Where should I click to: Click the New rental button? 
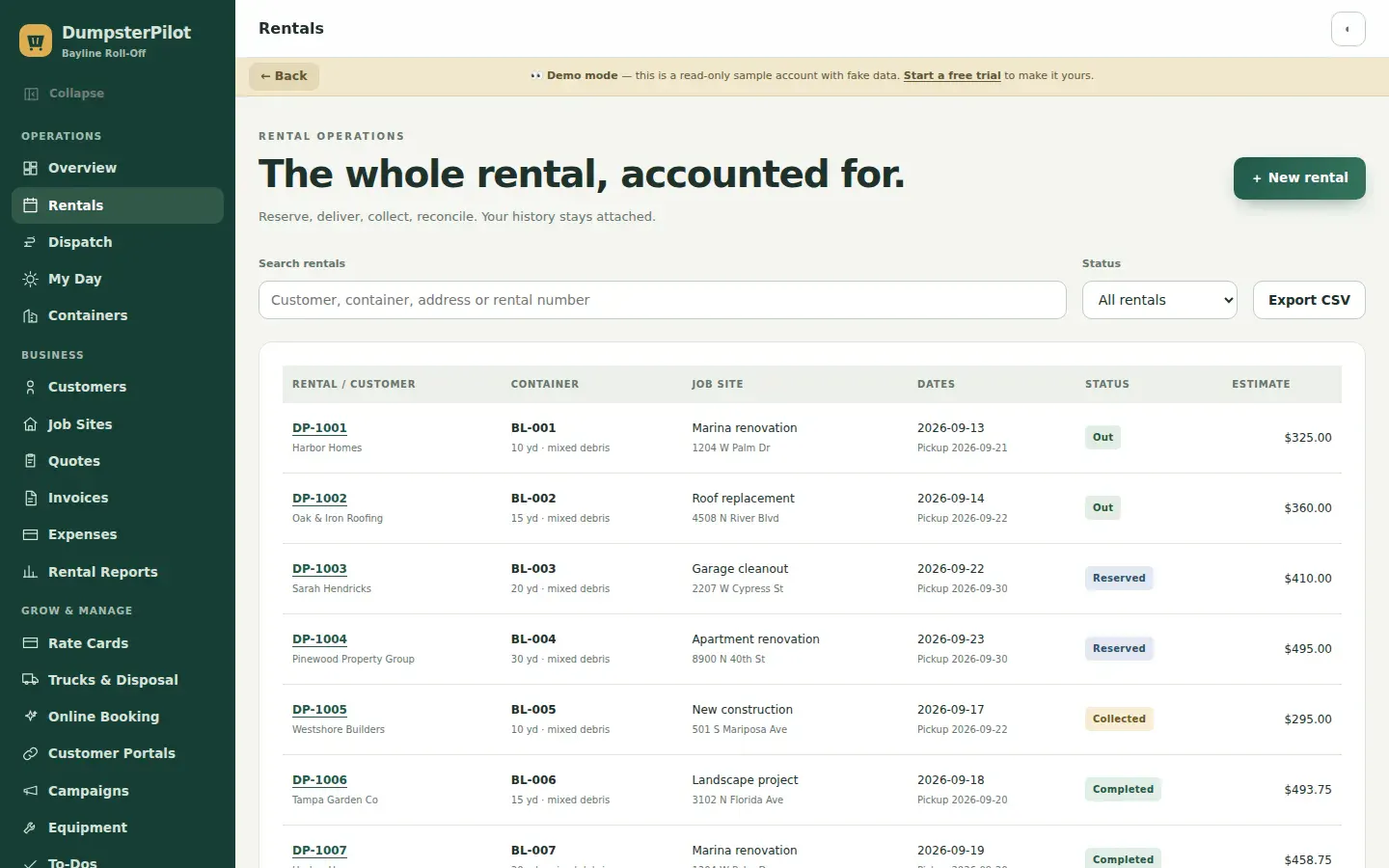pos(1299,178)
